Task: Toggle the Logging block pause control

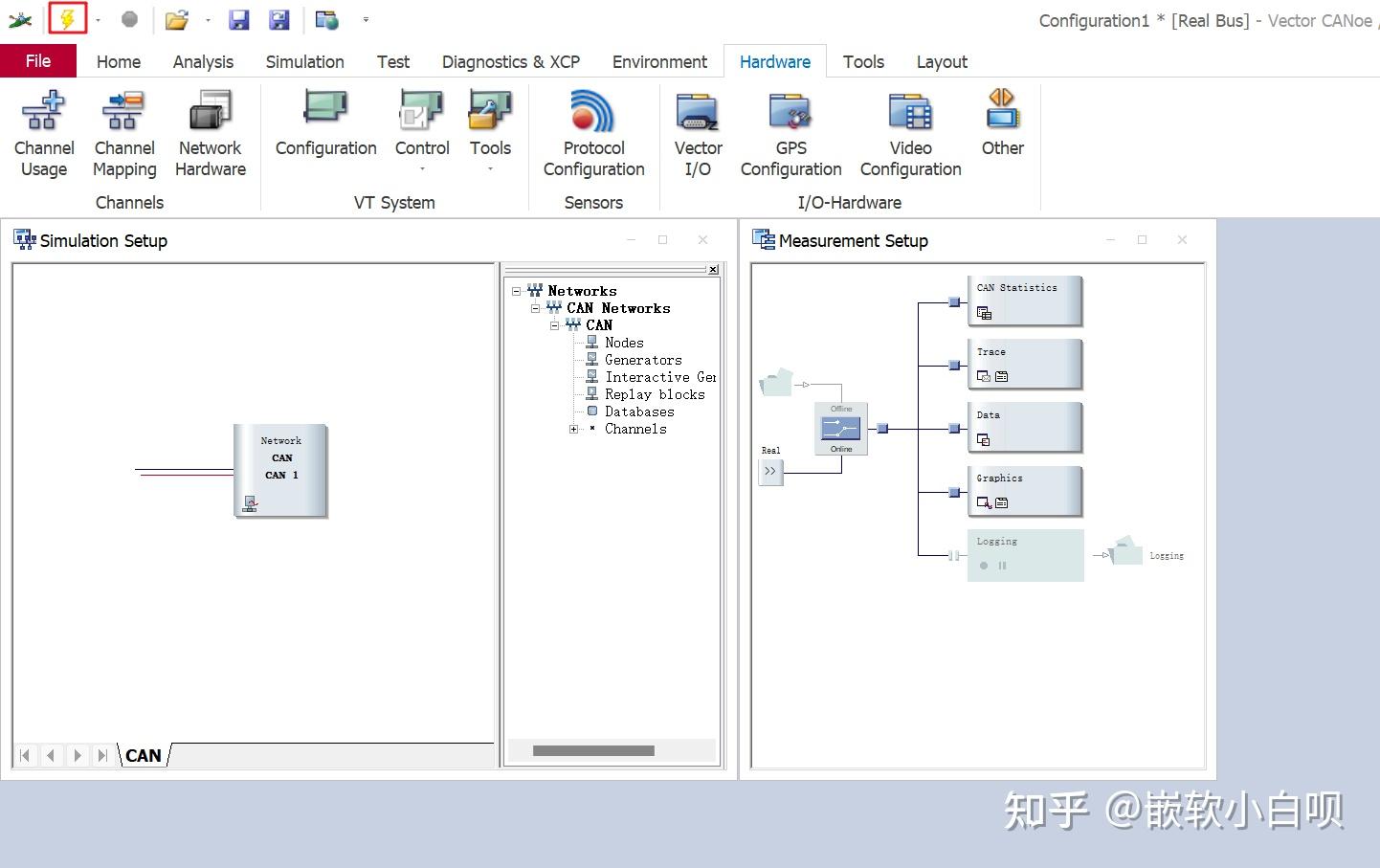Action: point(1002,566)
